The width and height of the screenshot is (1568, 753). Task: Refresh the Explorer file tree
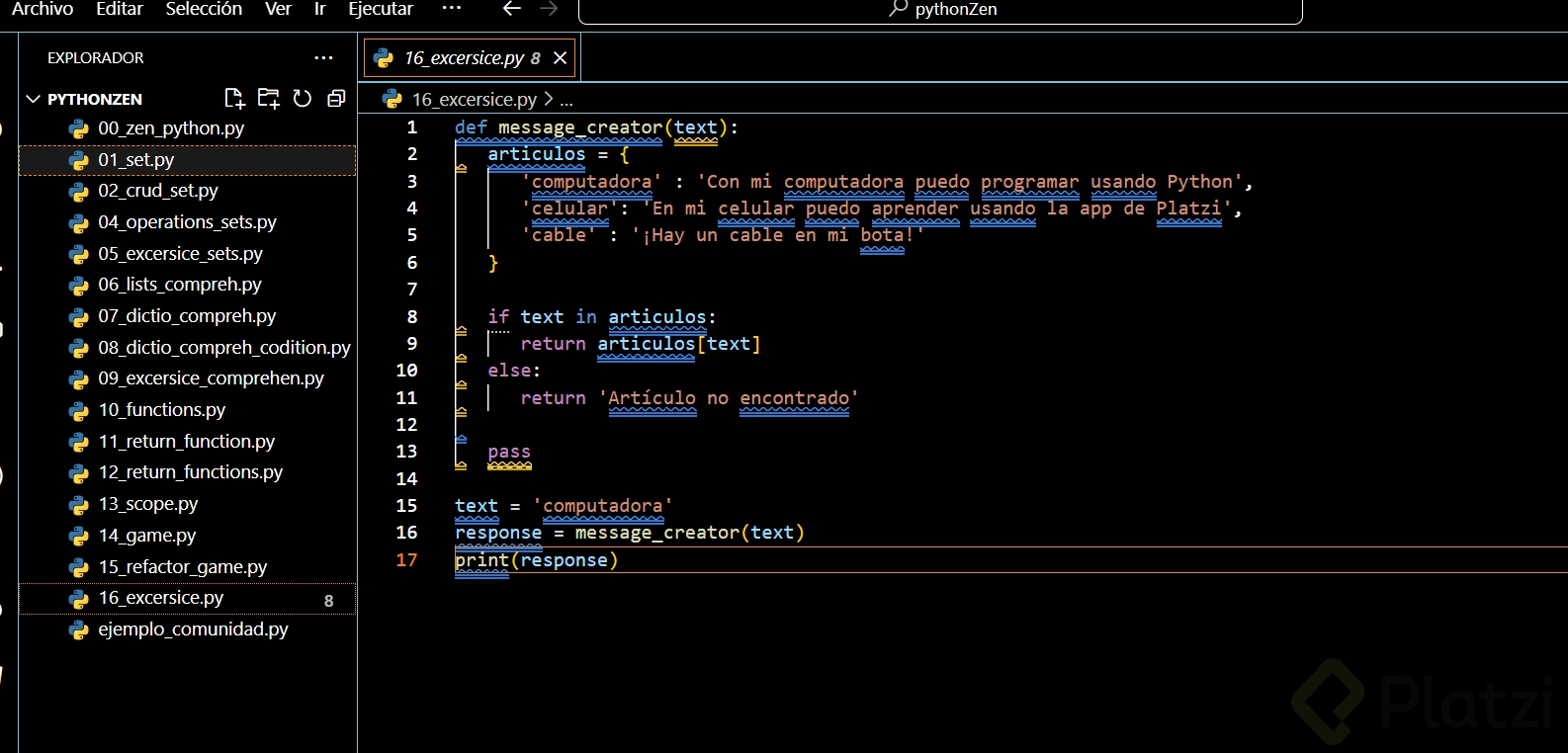pos(303,98)
